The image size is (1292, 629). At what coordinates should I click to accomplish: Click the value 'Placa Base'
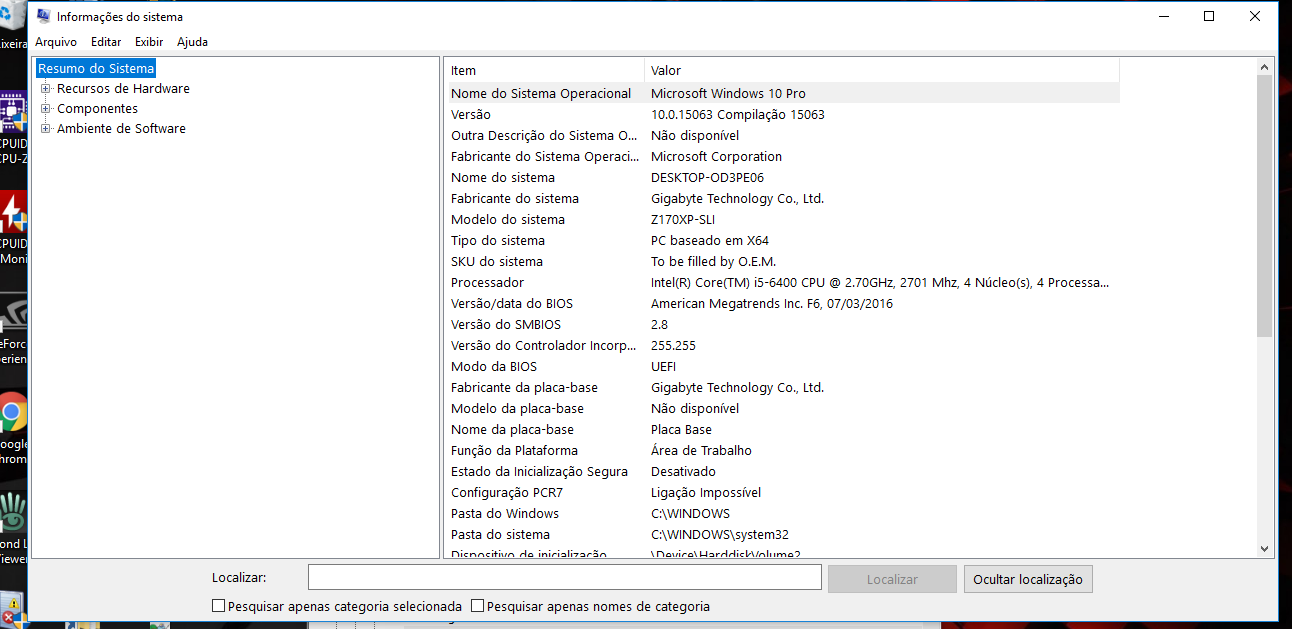(x=681, y=429)
